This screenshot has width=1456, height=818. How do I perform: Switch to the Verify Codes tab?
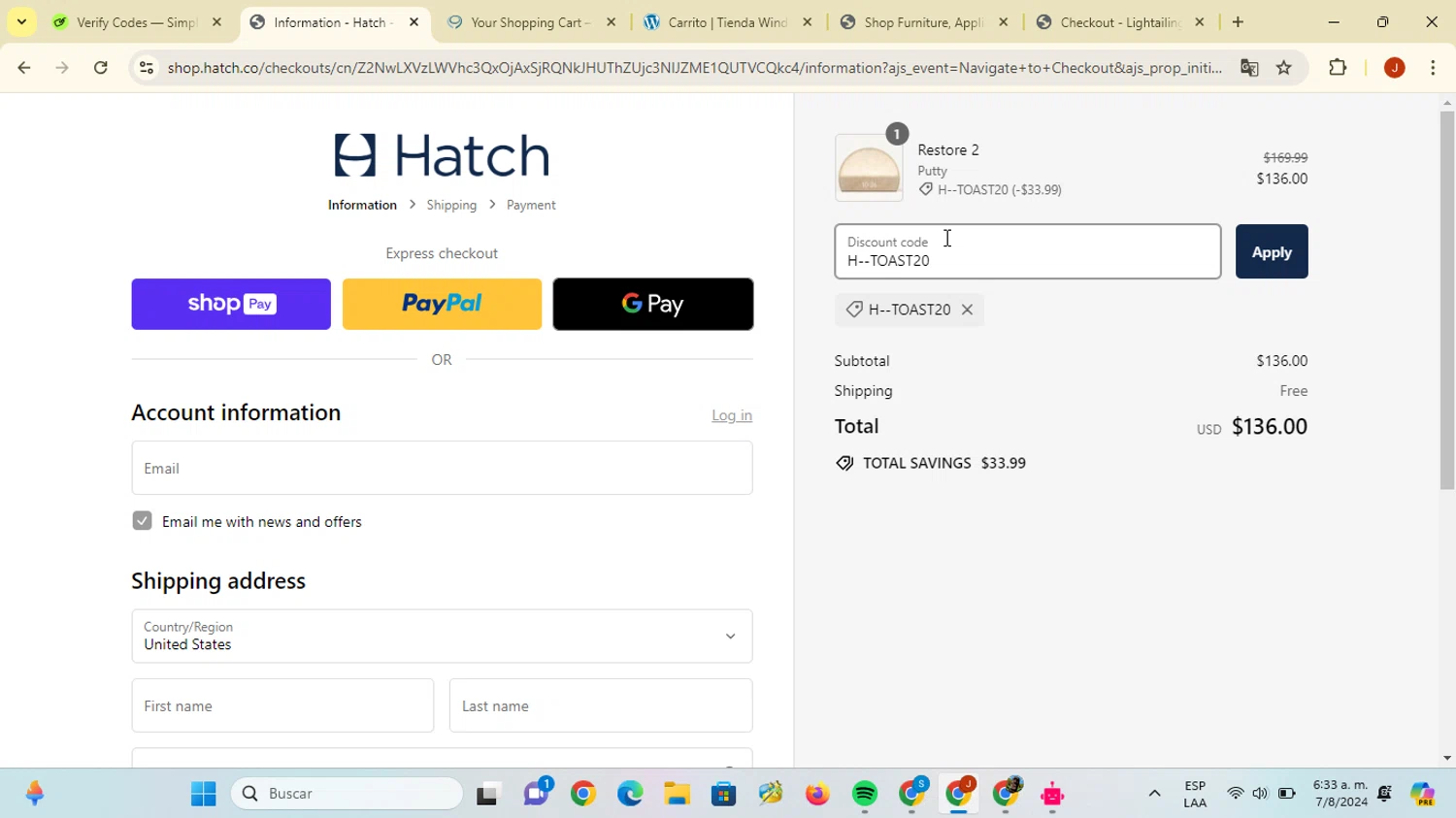[x=136, y=22]
